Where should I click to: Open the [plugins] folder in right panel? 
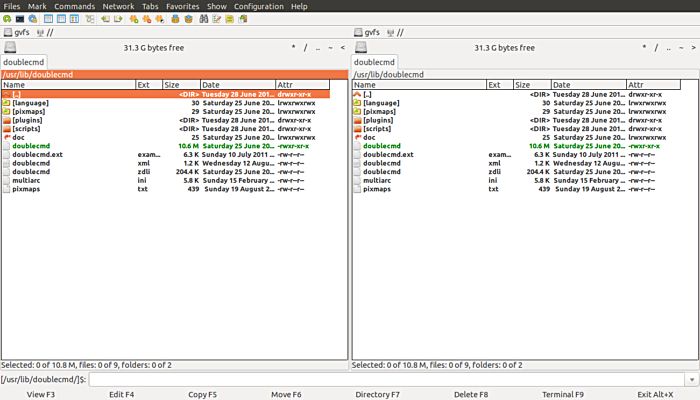(377, 120)
